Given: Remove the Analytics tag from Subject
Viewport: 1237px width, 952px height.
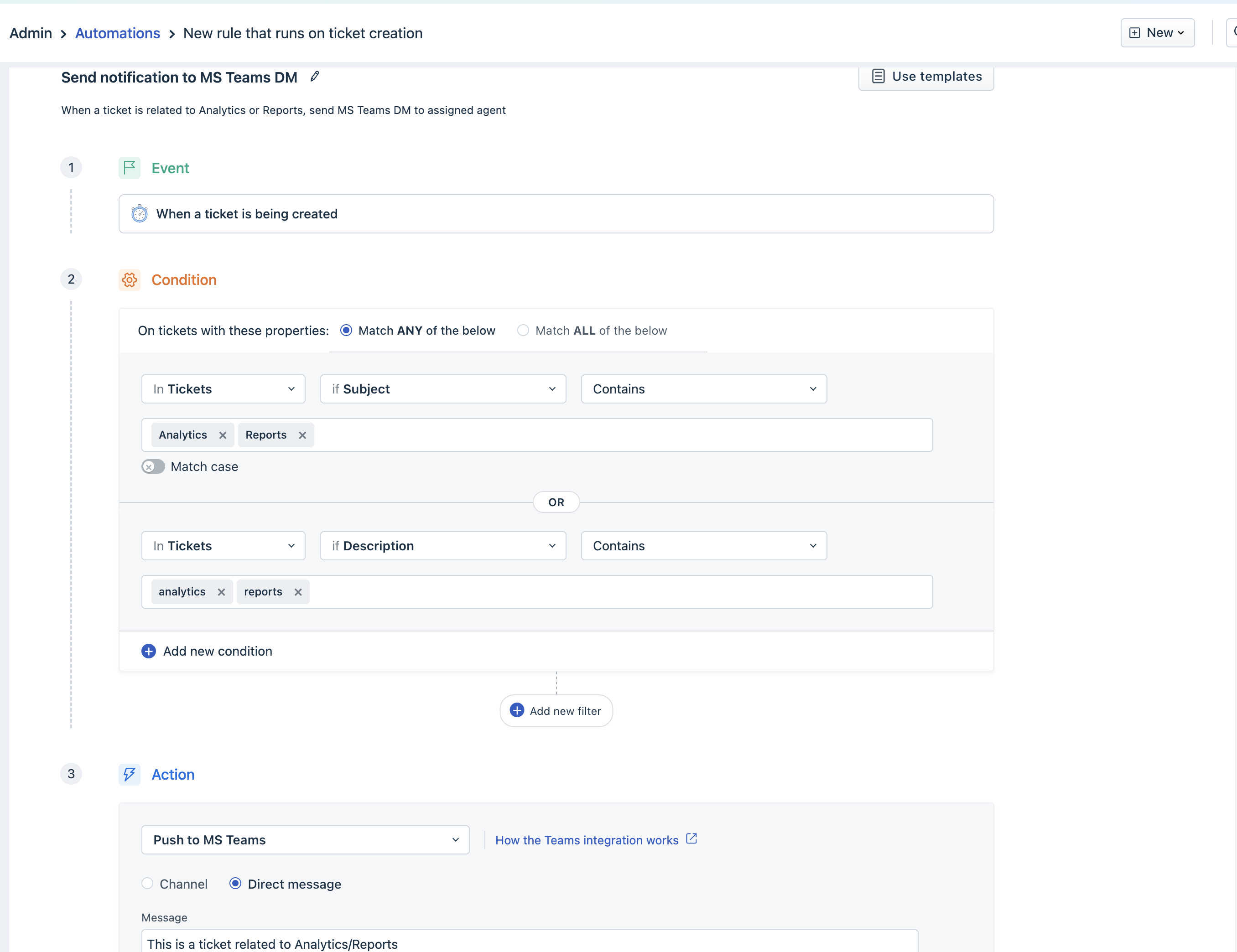Looking at the screenshot, I should pyautogui.click(x=223, y=435).
